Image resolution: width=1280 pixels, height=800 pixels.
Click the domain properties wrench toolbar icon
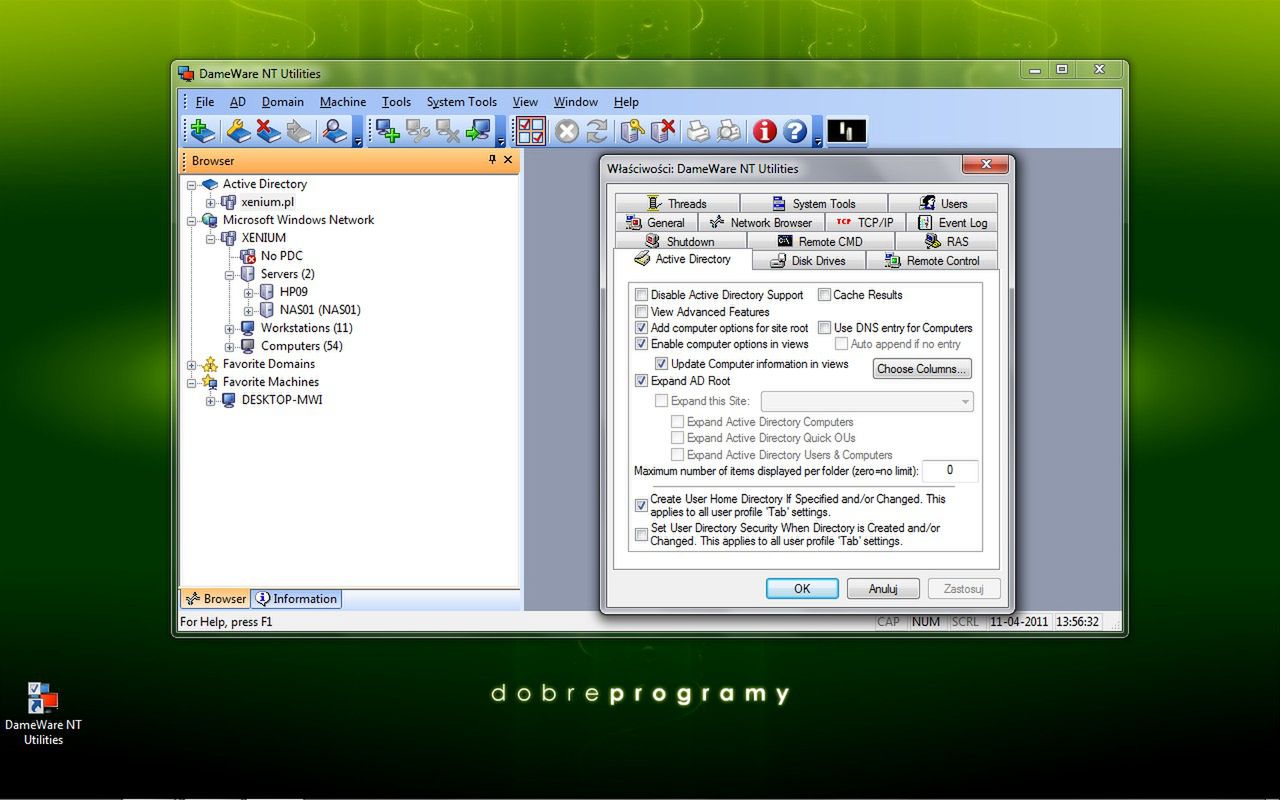point(238,131)
